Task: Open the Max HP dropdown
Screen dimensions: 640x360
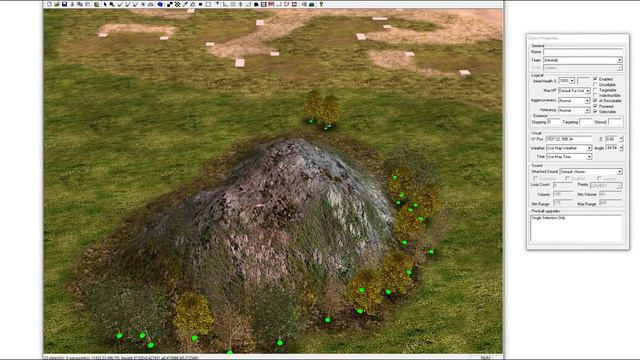Action: click(574, 91)
